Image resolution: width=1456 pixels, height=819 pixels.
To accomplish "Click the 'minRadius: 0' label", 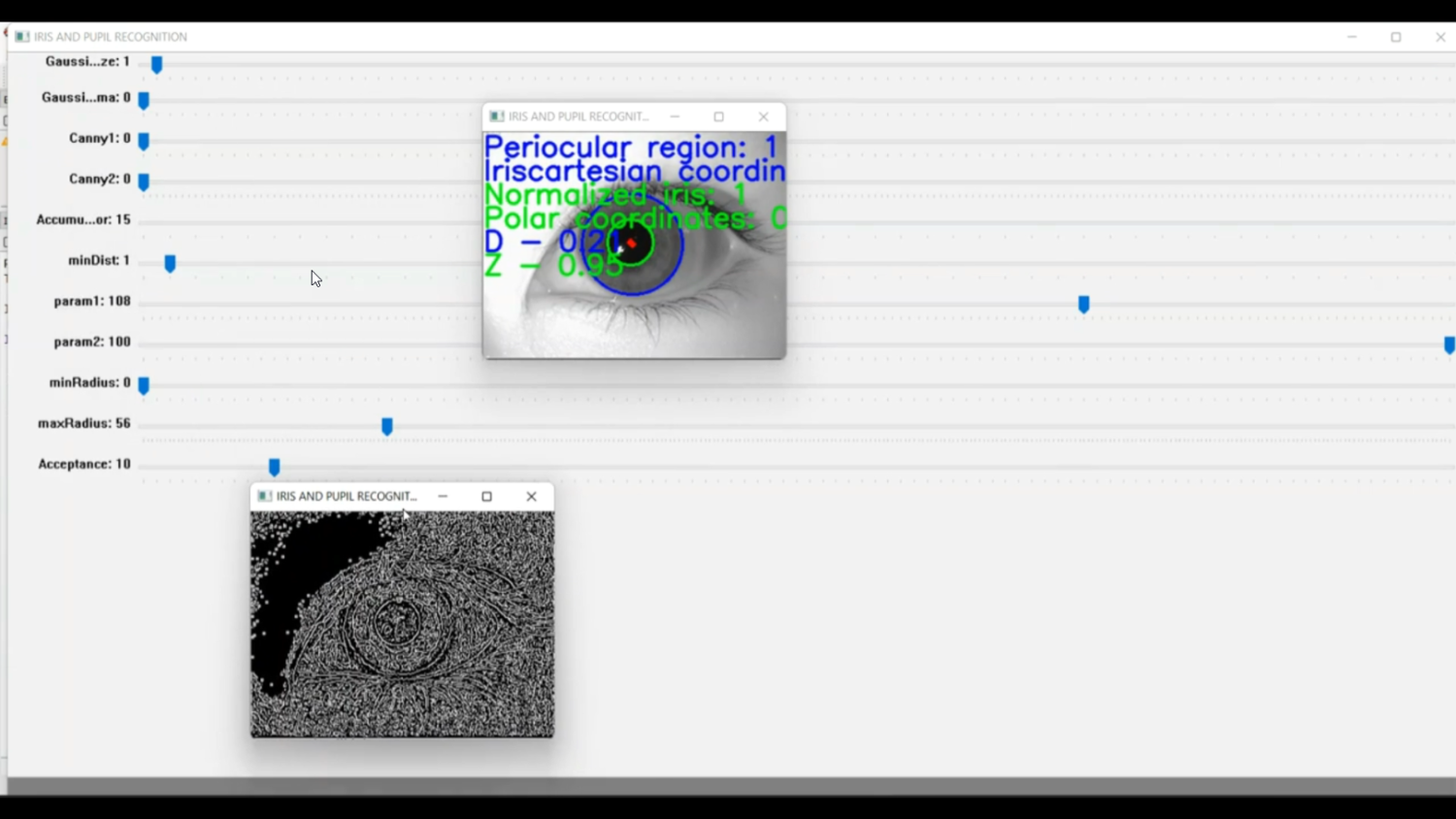I will tap(90, 382).
